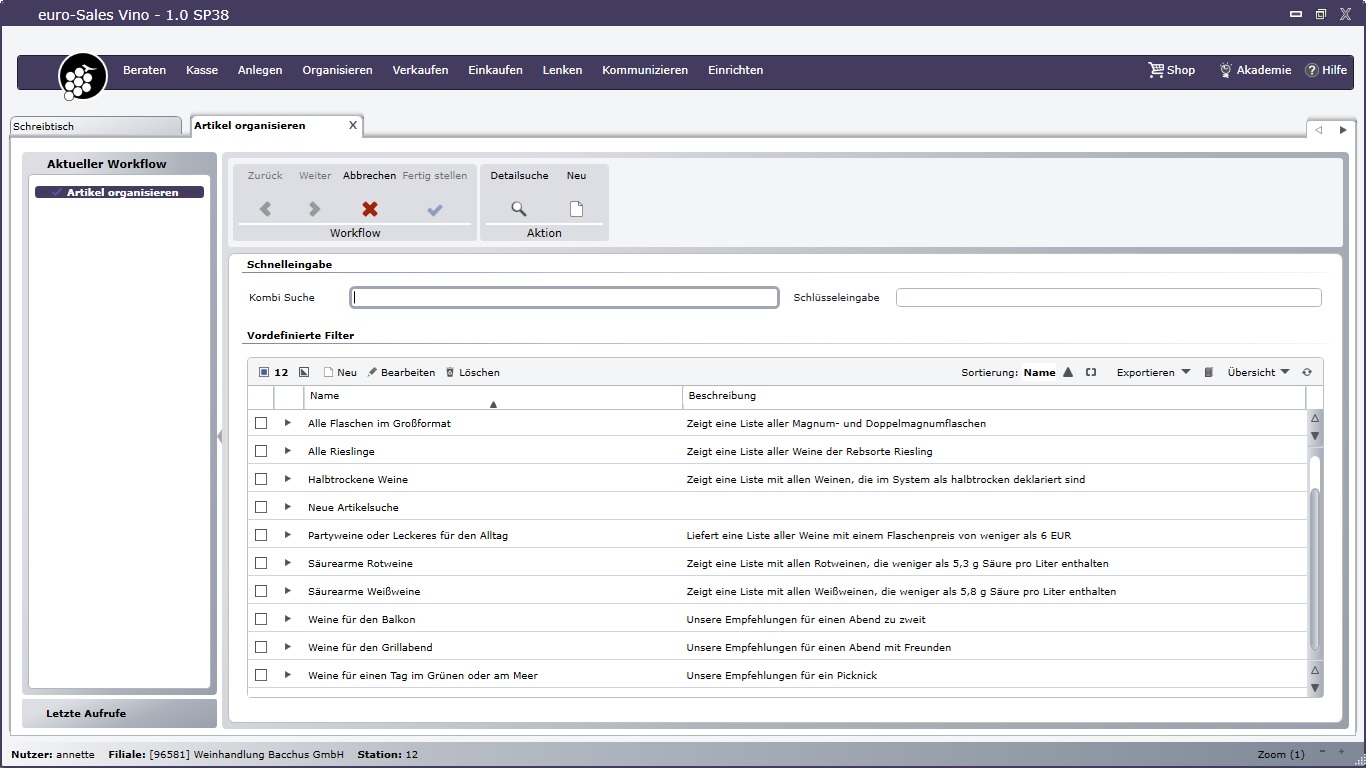The width and height of the screenshot is (1366, 768).
Task: Click the invert selection icon in list toolbar
Action: (x=304, y=372)
